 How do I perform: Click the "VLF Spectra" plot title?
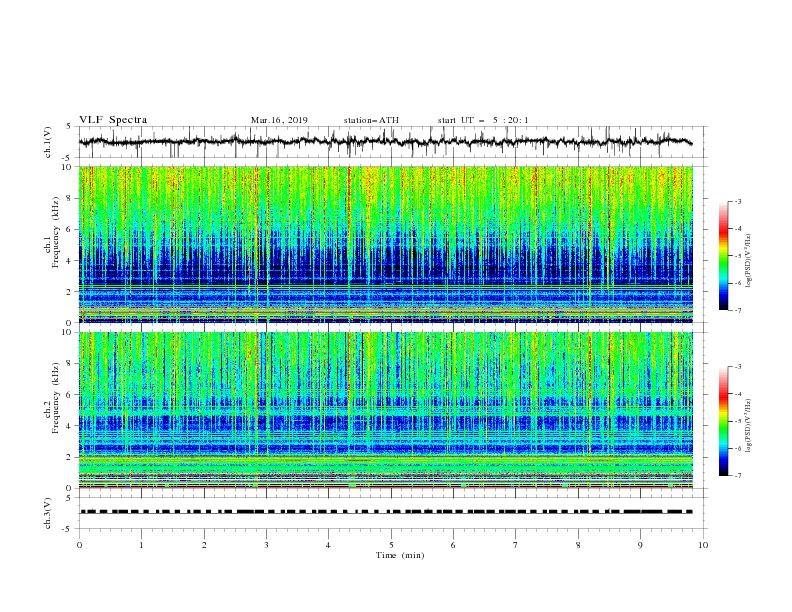pos(113,120)
